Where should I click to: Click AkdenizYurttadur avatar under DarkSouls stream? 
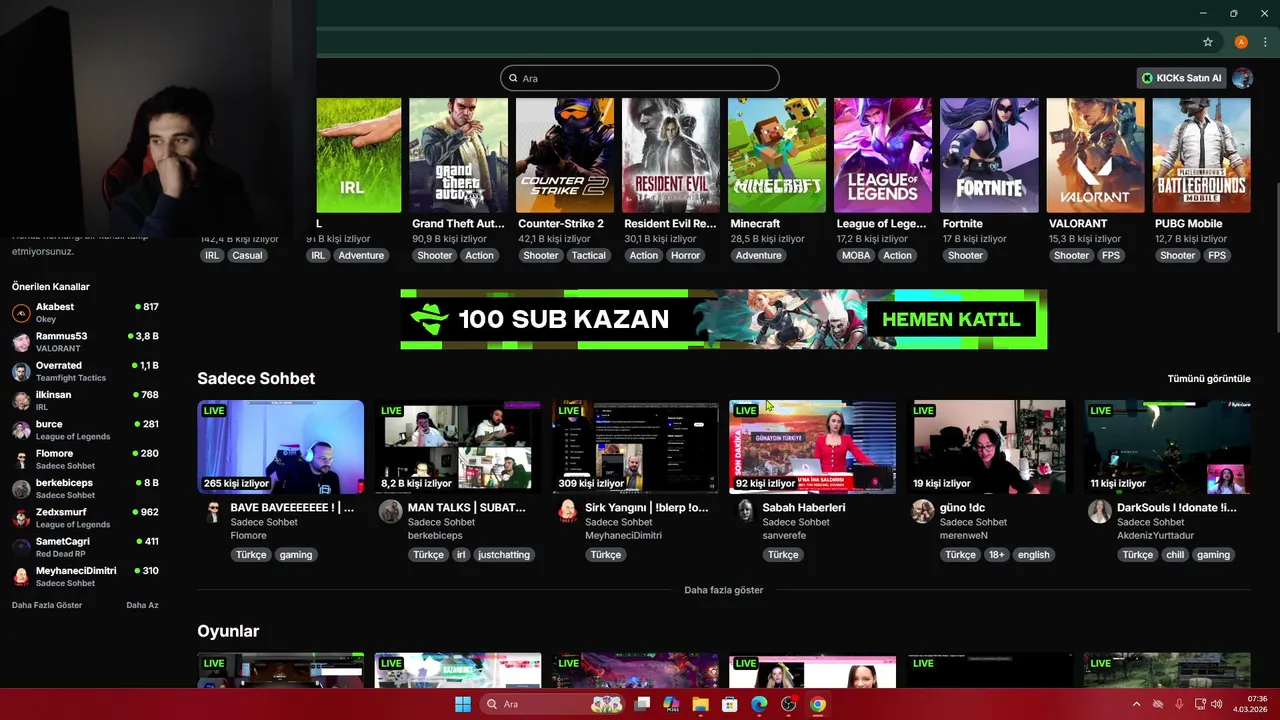click(1100, 512)
